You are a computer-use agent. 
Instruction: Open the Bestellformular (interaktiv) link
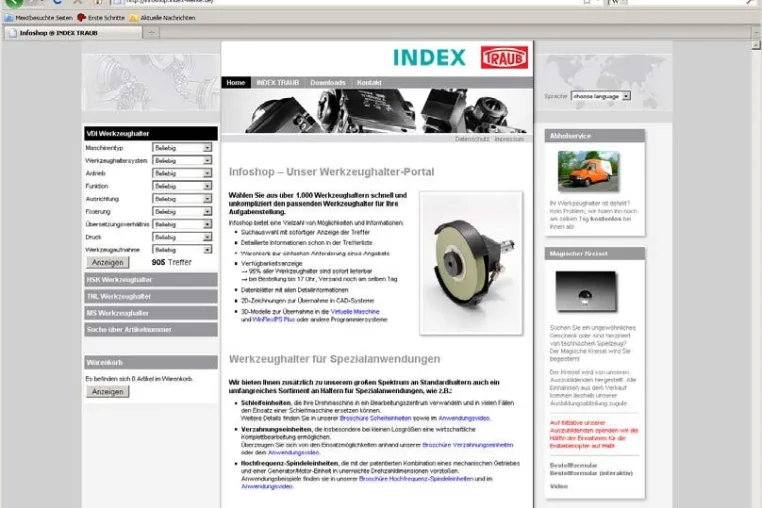pyautogui.click(x=591, y=473)
